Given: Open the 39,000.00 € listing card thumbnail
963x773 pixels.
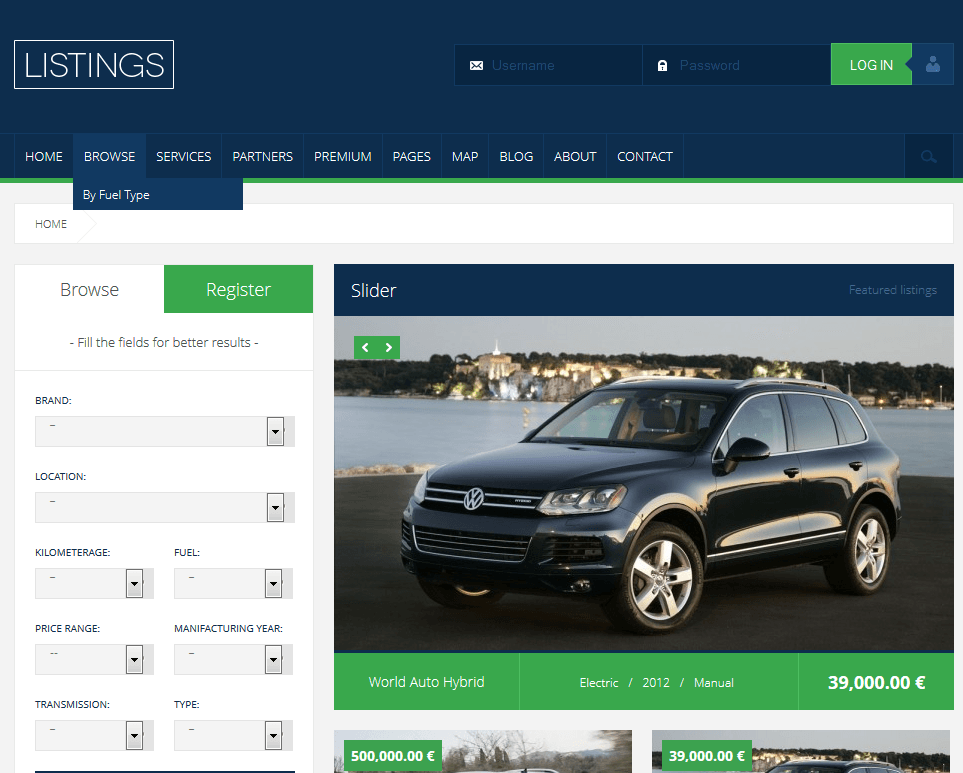Looking at the screenshot, I should click(x=801, y=752).
